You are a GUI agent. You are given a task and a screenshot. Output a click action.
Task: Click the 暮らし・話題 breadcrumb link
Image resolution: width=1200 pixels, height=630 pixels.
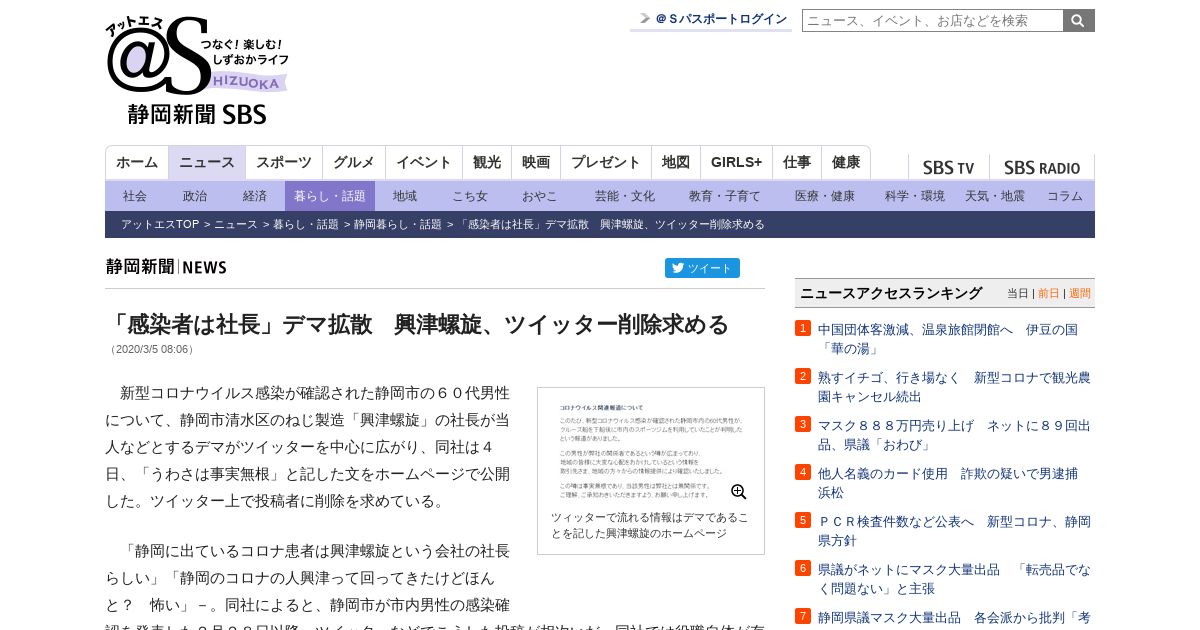306,224
